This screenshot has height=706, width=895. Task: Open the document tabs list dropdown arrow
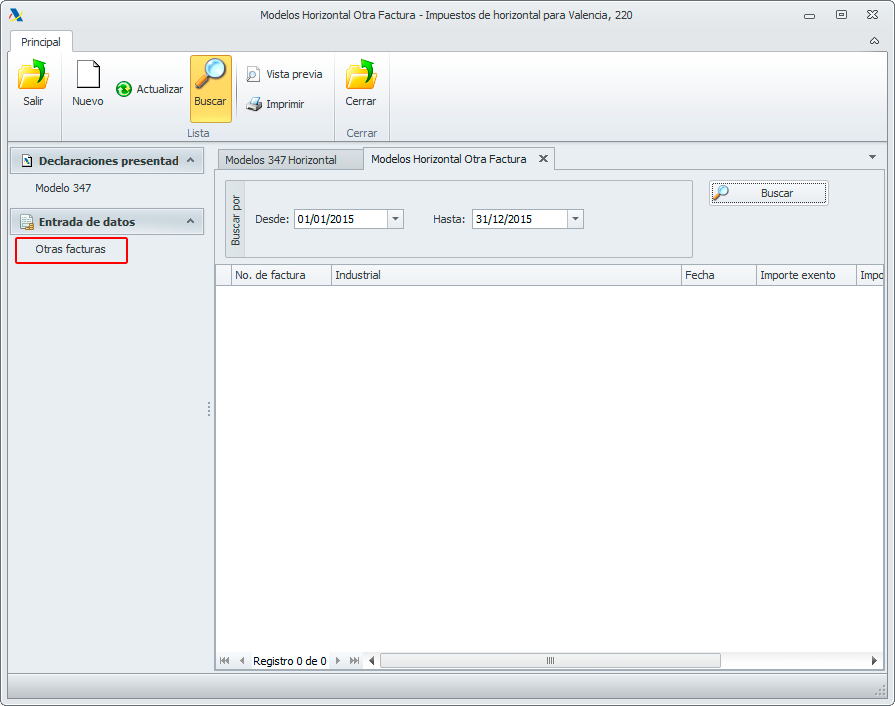tap(872, 157)
